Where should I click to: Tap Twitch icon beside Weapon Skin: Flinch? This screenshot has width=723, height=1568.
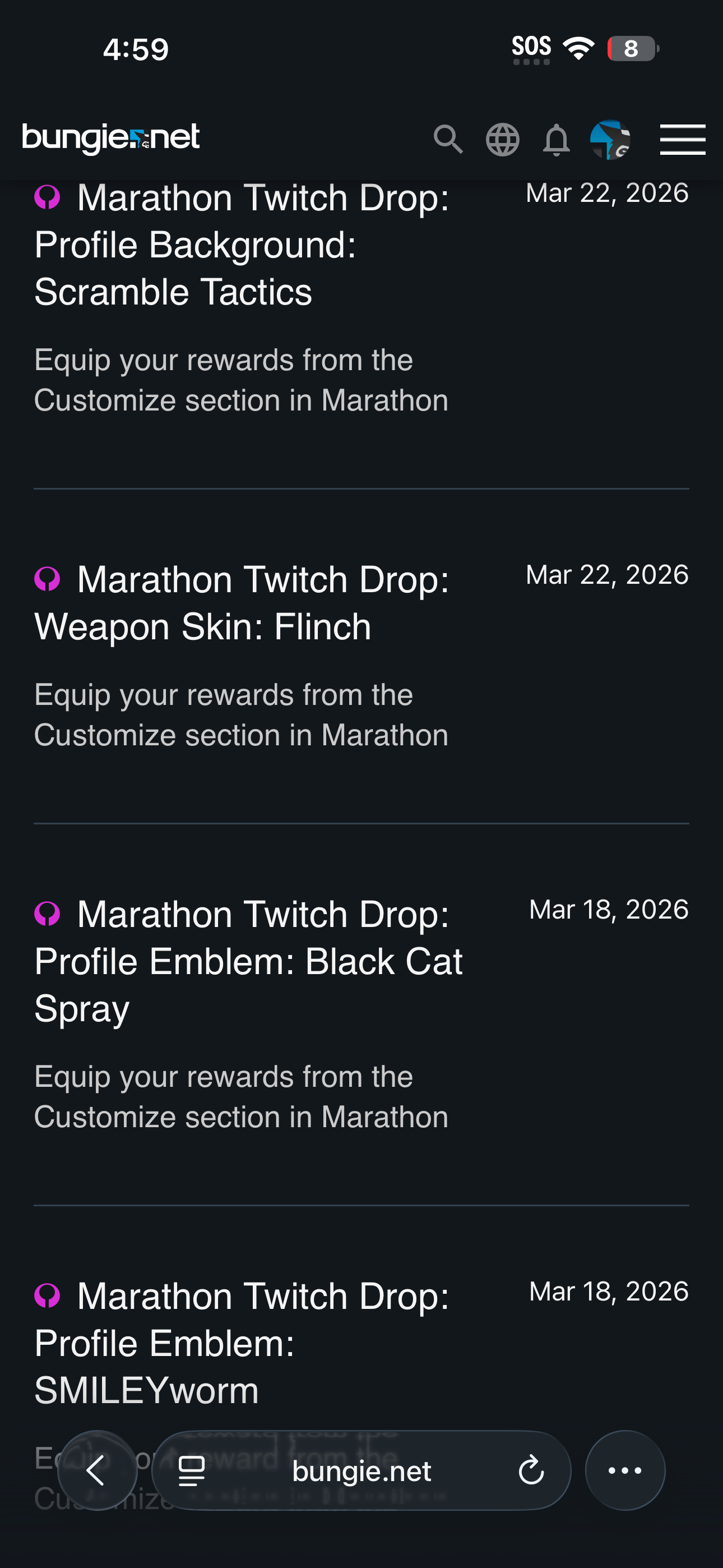(x=47, y=579)
